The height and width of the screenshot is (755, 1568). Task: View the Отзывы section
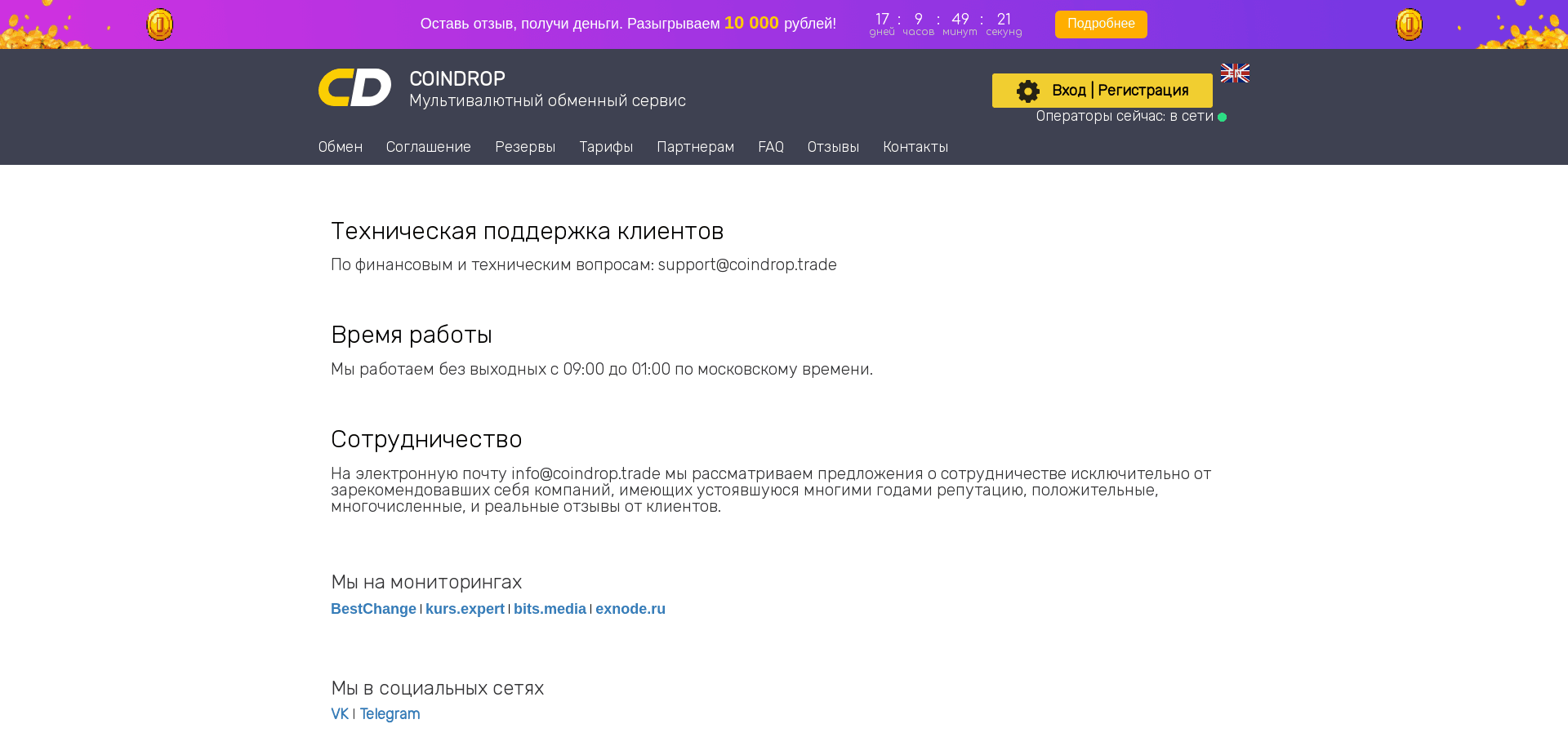click(833, 147)
